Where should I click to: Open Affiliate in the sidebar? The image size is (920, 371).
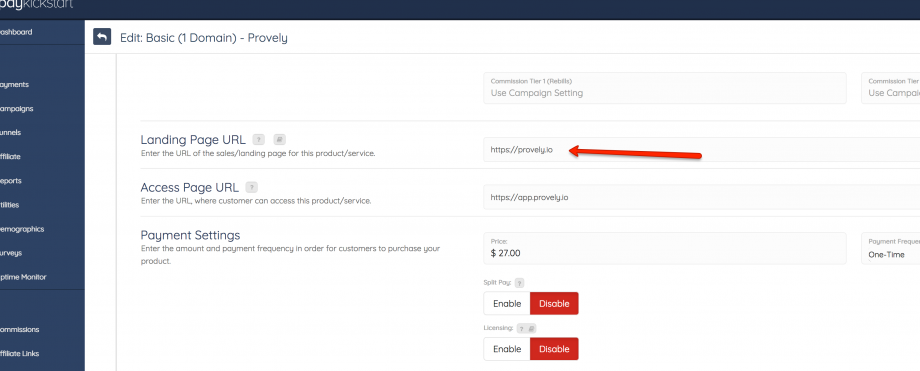pyautogui.click(x=11, y=157)
